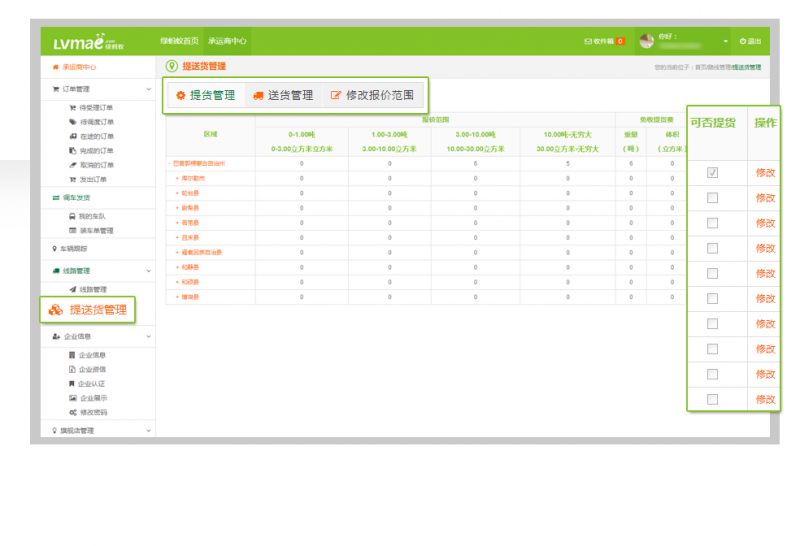
Task: Click the 焉耆回族自治县 region name
Action: pyautogui.click(x=202, y=253)
